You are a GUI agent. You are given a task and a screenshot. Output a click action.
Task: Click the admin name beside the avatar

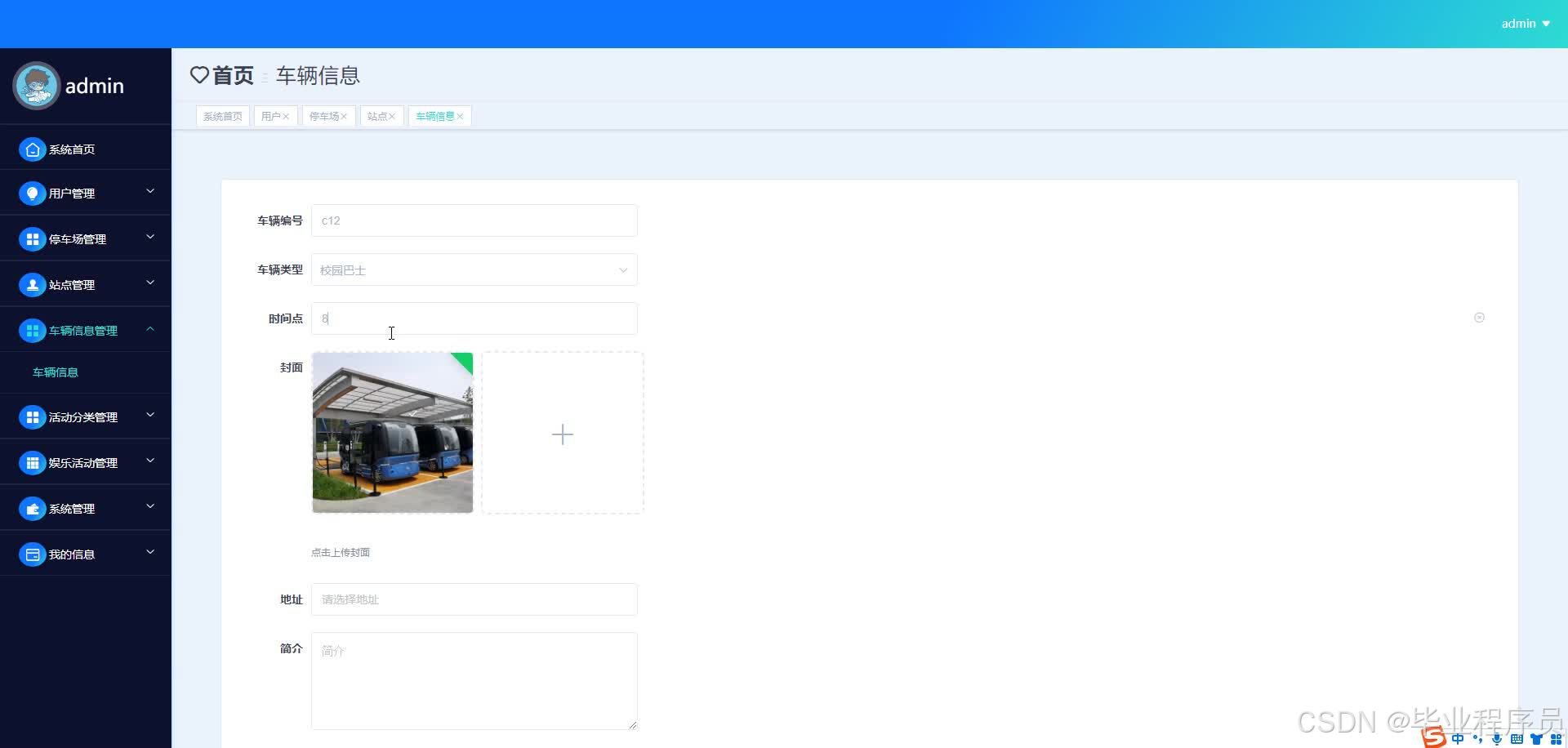[95, 86]
